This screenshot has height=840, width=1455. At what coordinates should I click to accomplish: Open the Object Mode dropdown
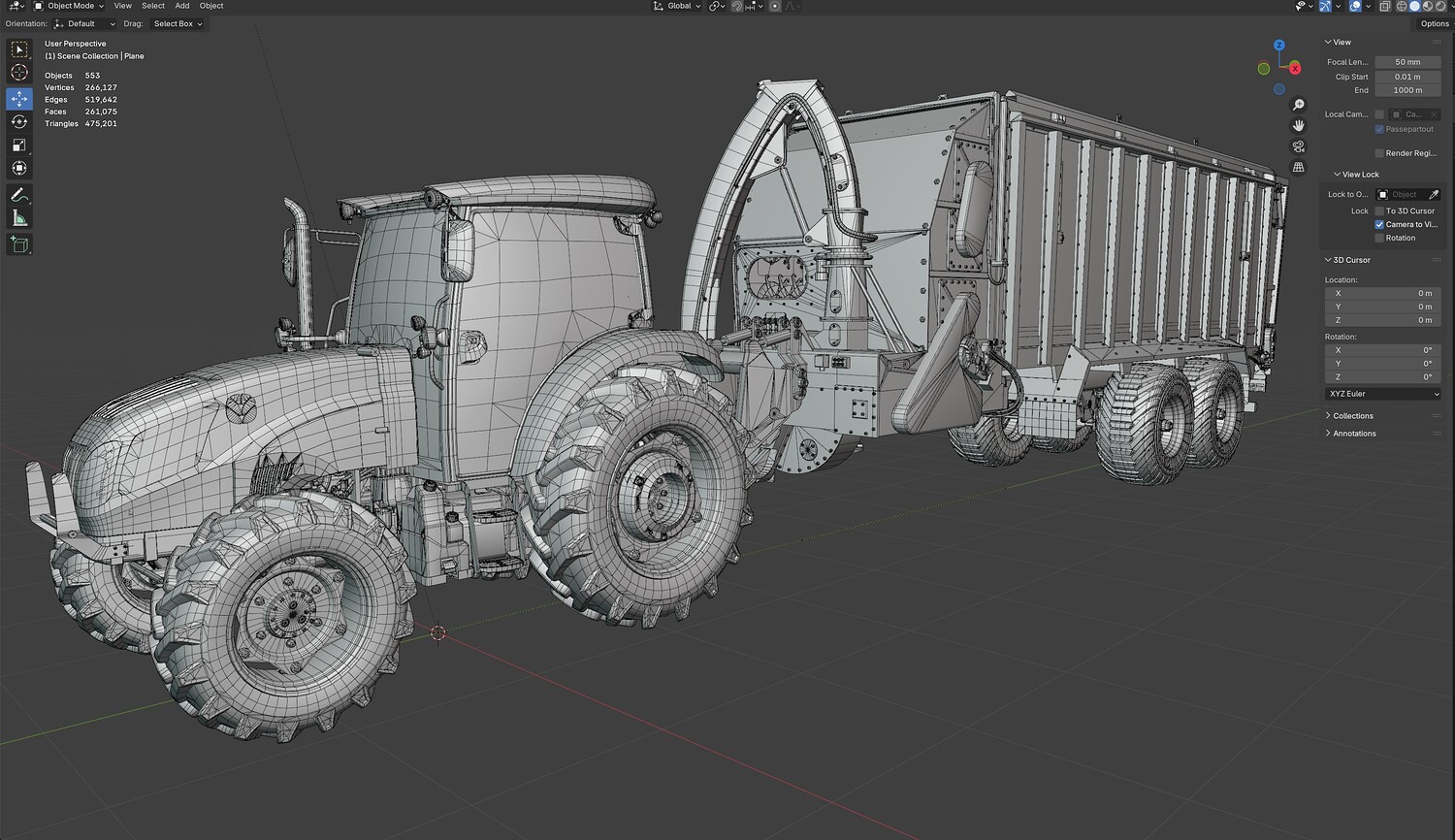[69, 6]
